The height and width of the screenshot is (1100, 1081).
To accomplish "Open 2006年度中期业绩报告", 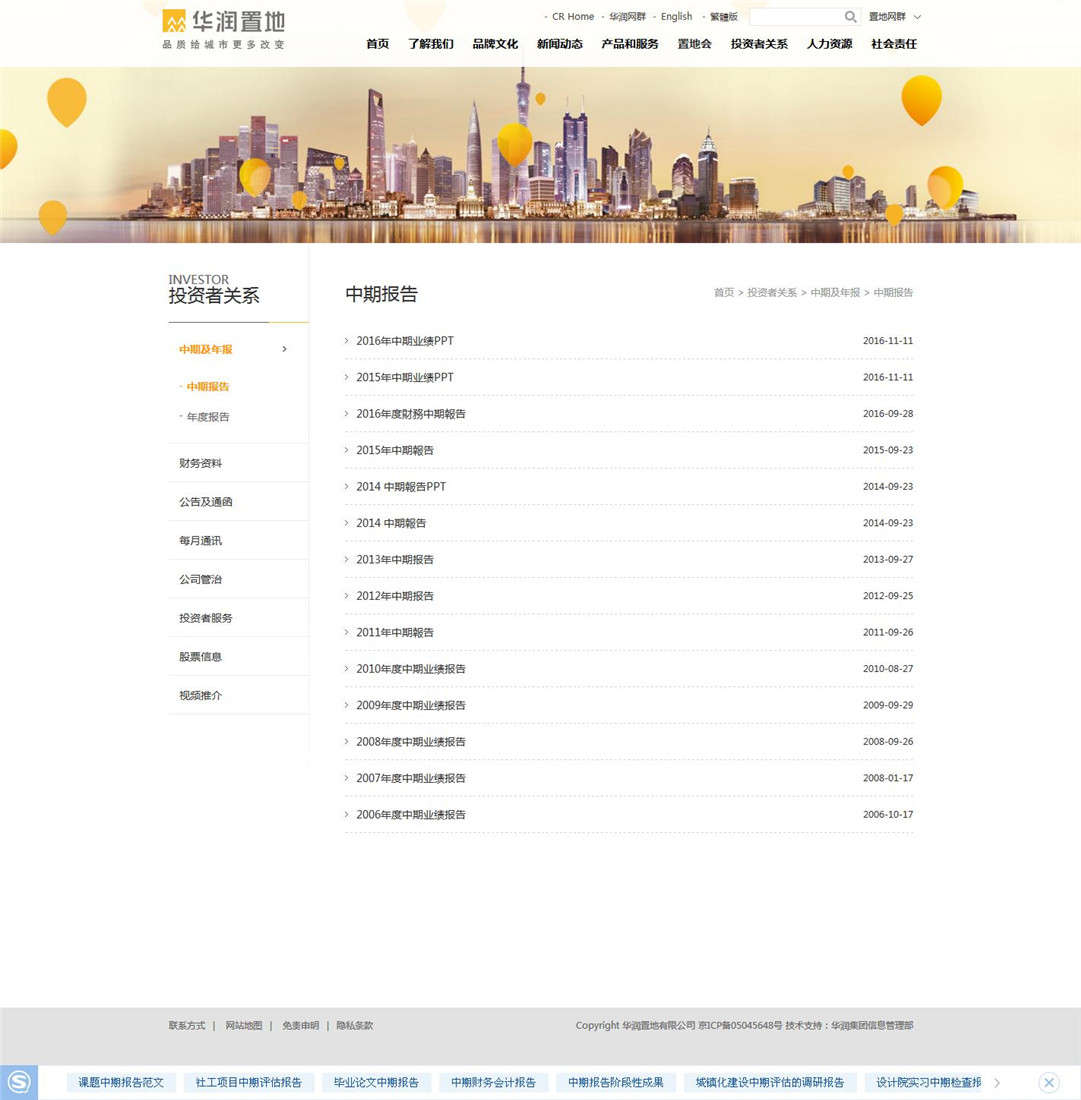I will (x=411, y=814).
